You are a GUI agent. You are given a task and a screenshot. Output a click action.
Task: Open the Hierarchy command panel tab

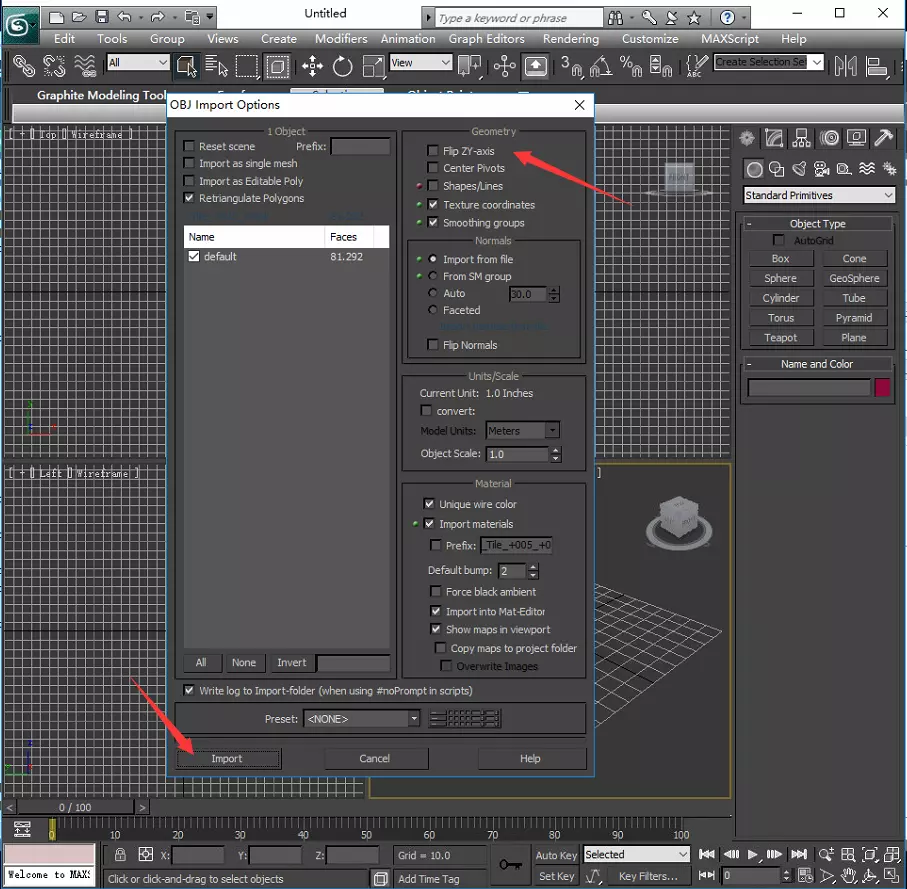(802, 138)
